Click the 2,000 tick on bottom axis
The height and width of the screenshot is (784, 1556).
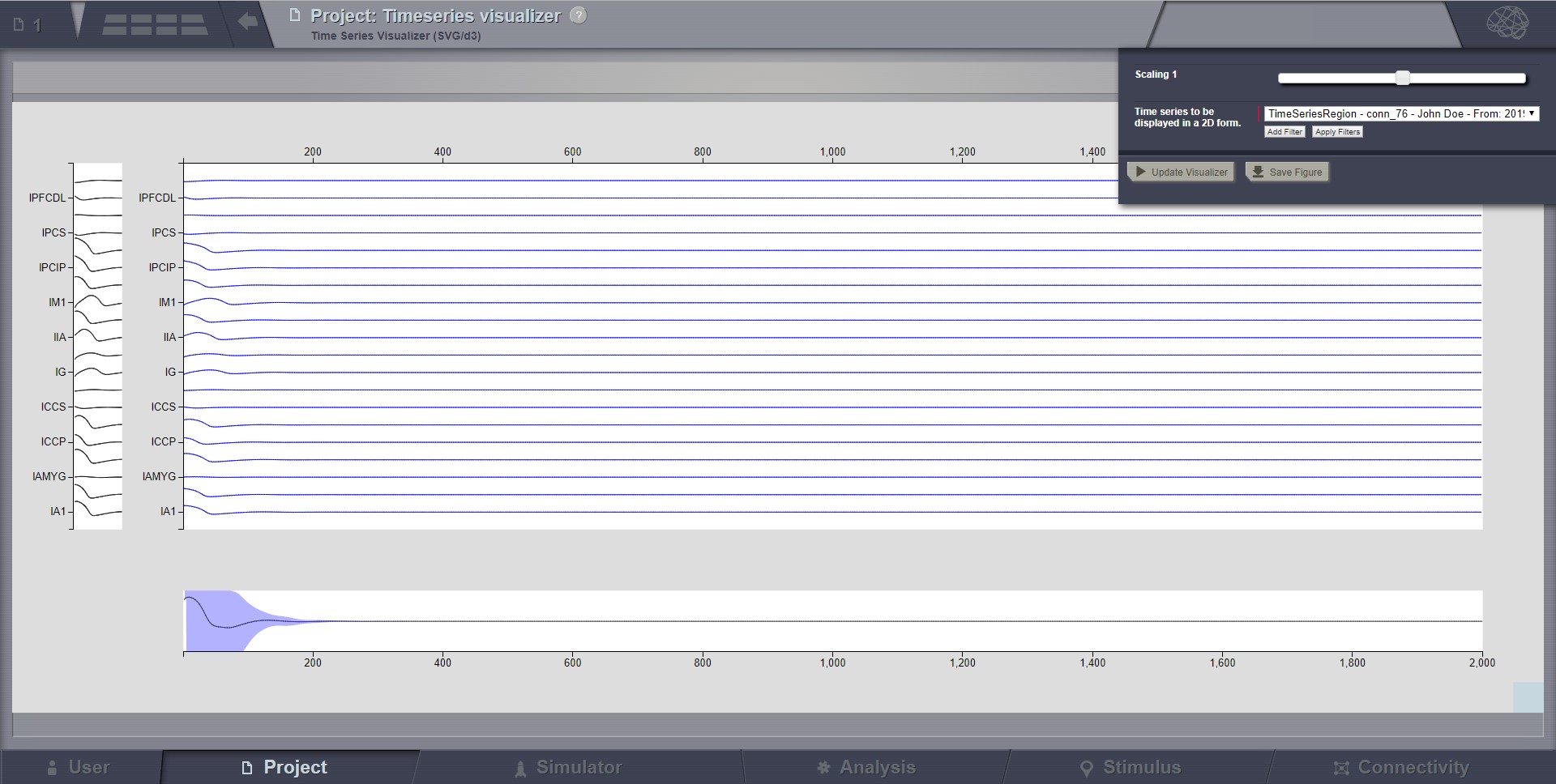point(1482,663)
